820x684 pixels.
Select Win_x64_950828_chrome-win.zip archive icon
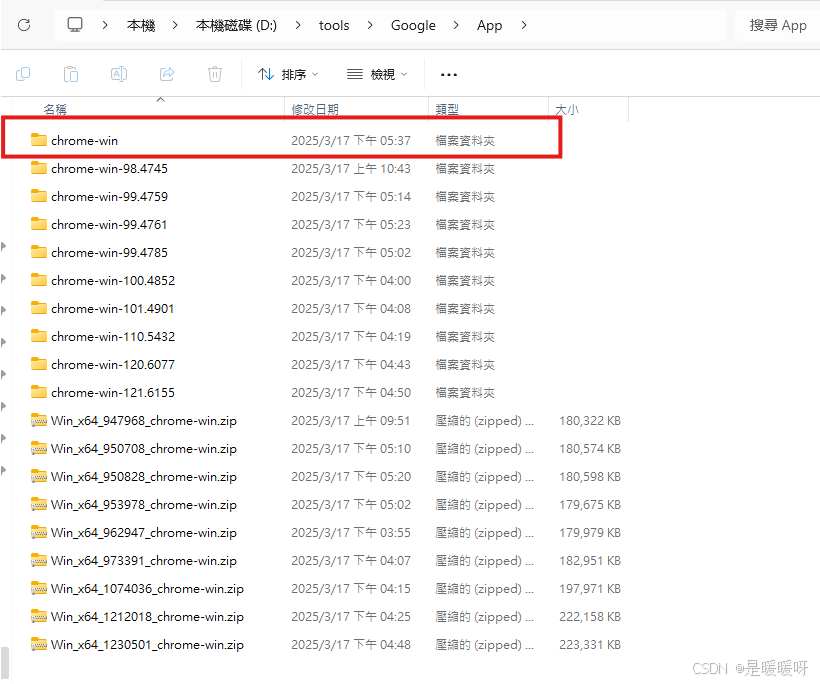coord(39,476)
